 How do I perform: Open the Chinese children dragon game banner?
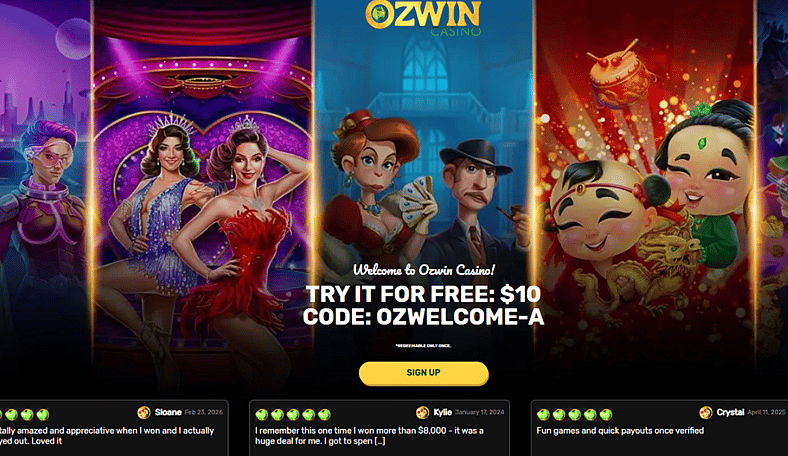[645, 196]
